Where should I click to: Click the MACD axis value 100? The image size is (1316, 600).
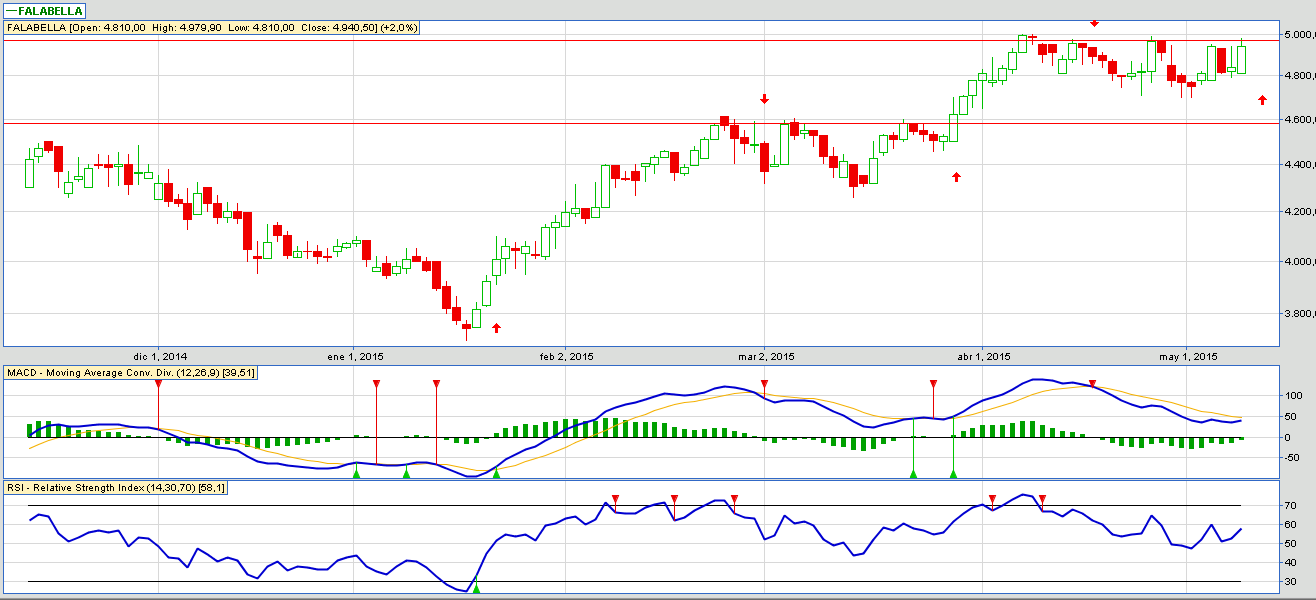coord(1294,396)
